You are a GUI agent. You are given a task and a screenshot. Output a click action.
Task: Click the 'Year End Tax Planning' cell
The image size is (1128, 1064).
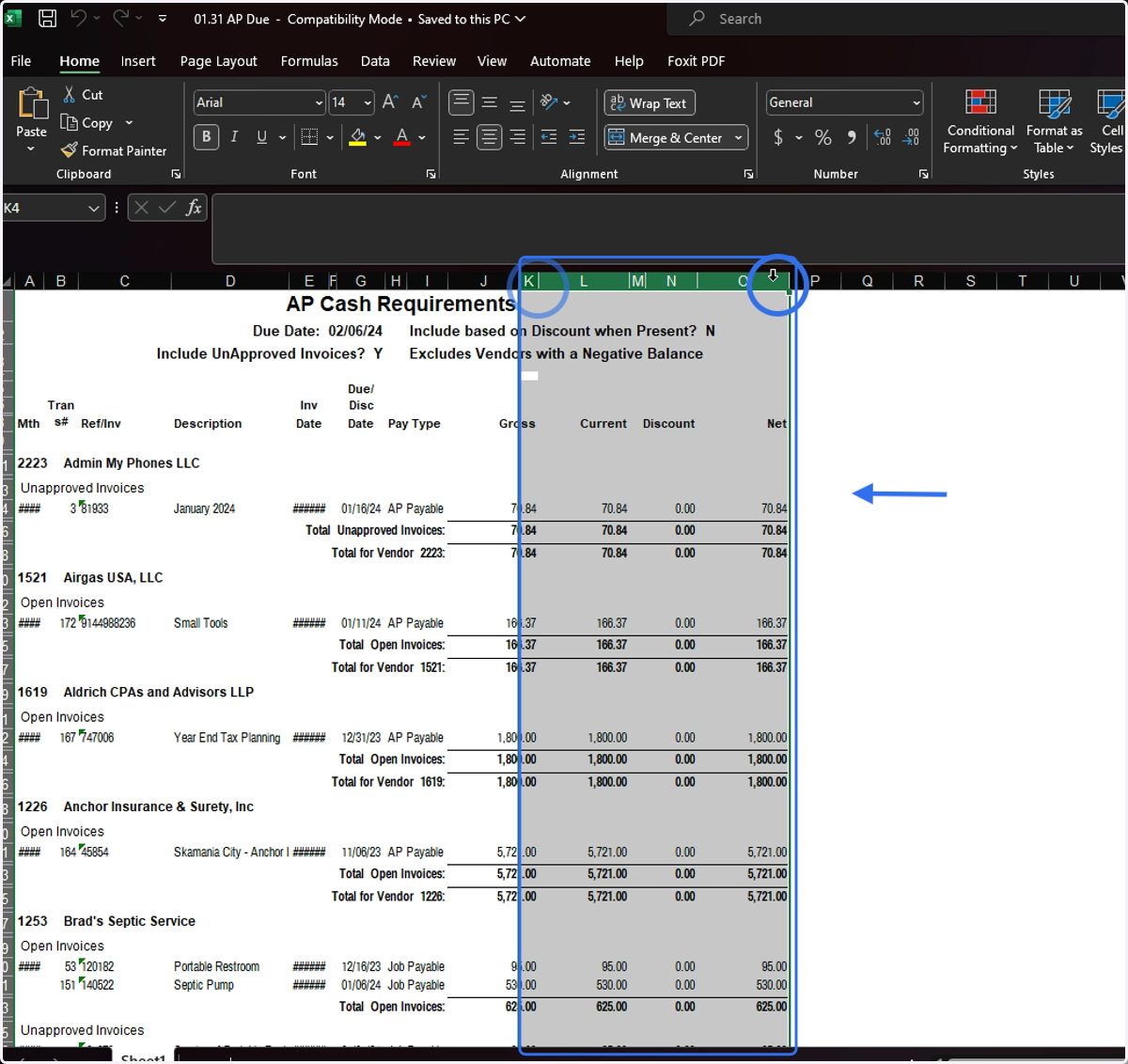pyautogui.click(x=227, y=738)
